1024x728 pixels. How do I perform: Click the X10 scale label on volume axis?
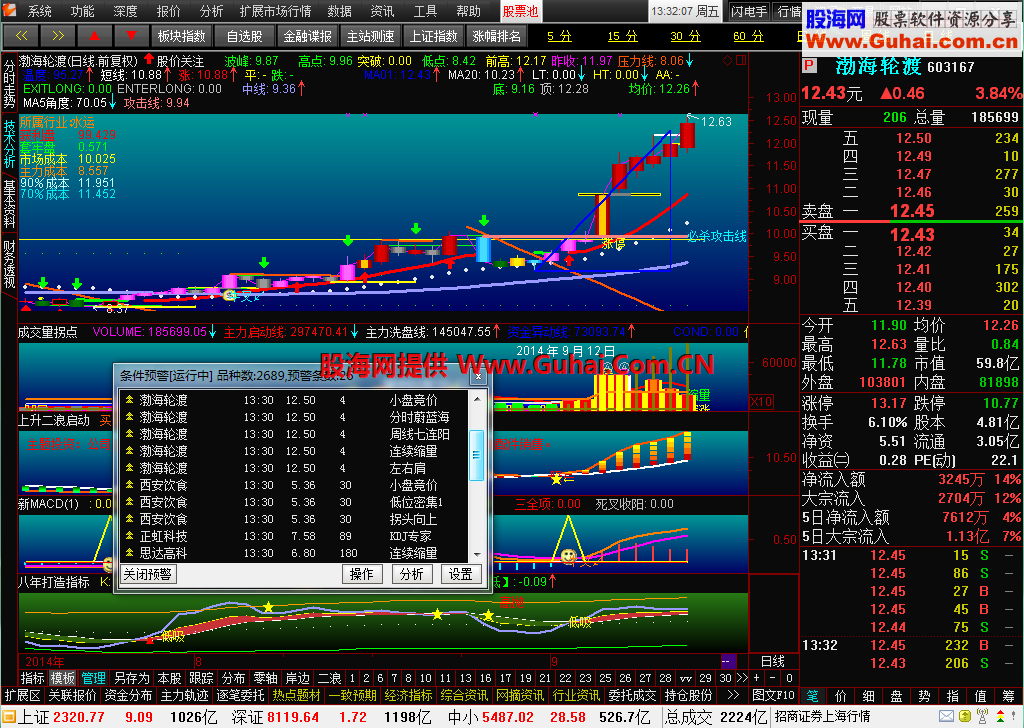point(761,402)
